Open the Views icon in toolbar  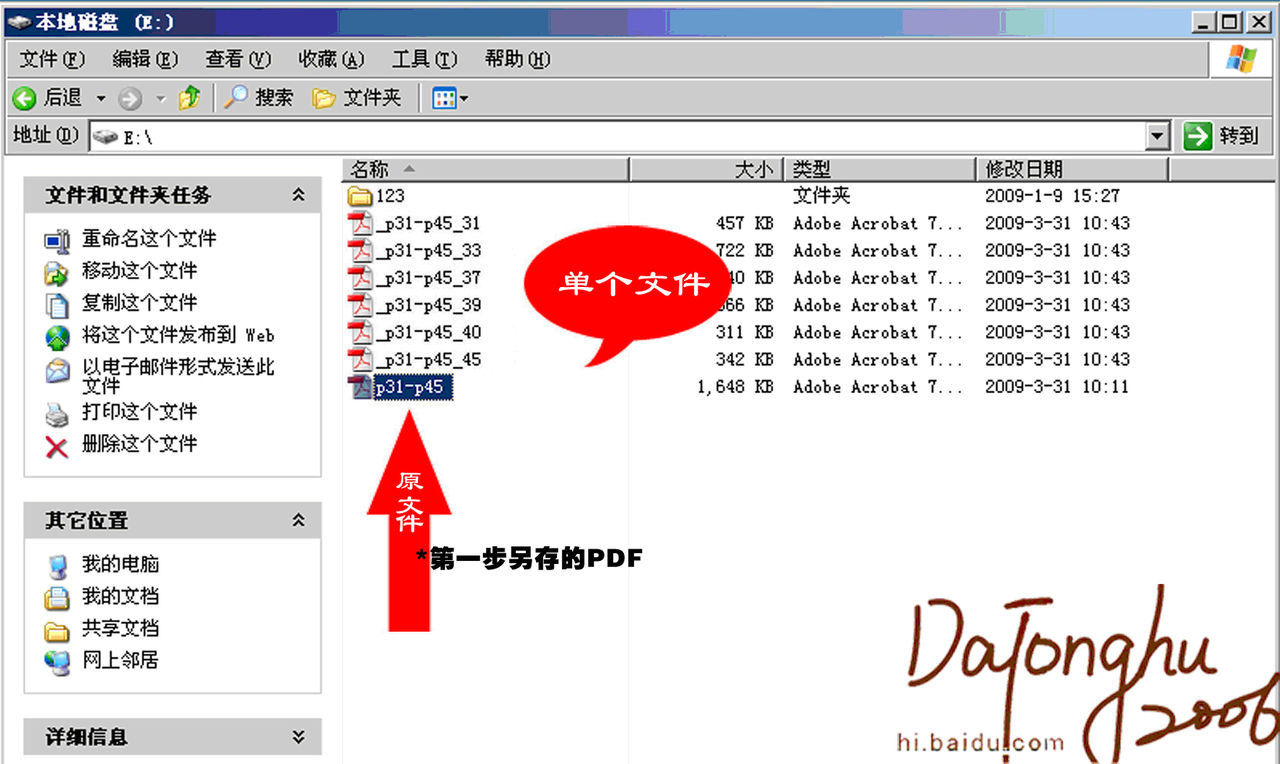pos(444,98)
